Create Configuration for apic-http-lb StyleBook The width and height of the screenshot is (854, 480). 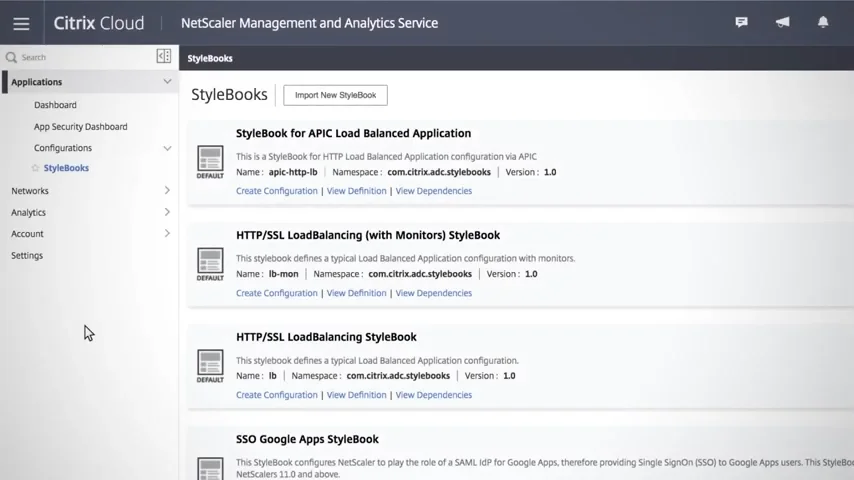(x=277, y=191)
